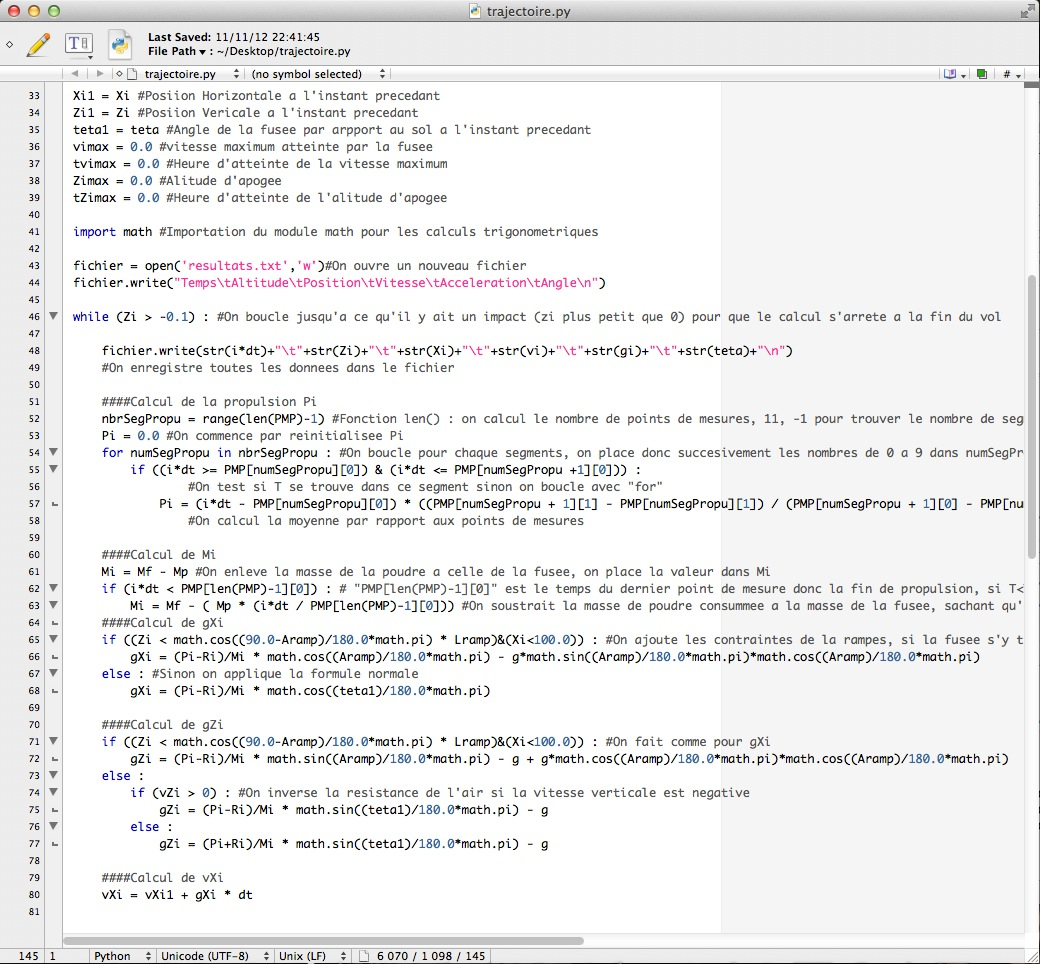Place cursor on 'import math' on line 41
Image resolution: width=1040 pixels, height=964 pixels.
pyautogui.click(x=113, y=232)
